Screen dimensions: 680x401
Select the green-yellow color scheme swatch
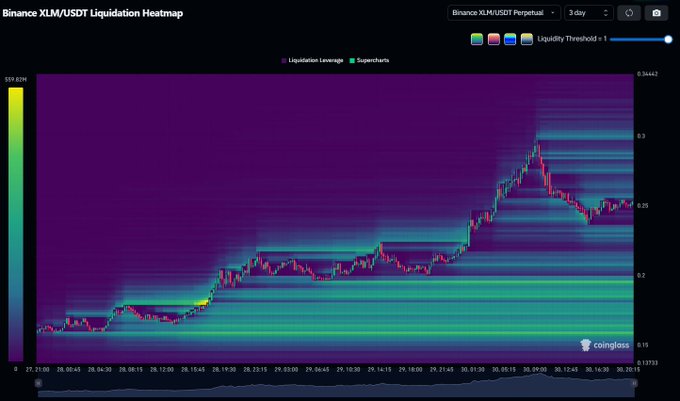[477, 39]
